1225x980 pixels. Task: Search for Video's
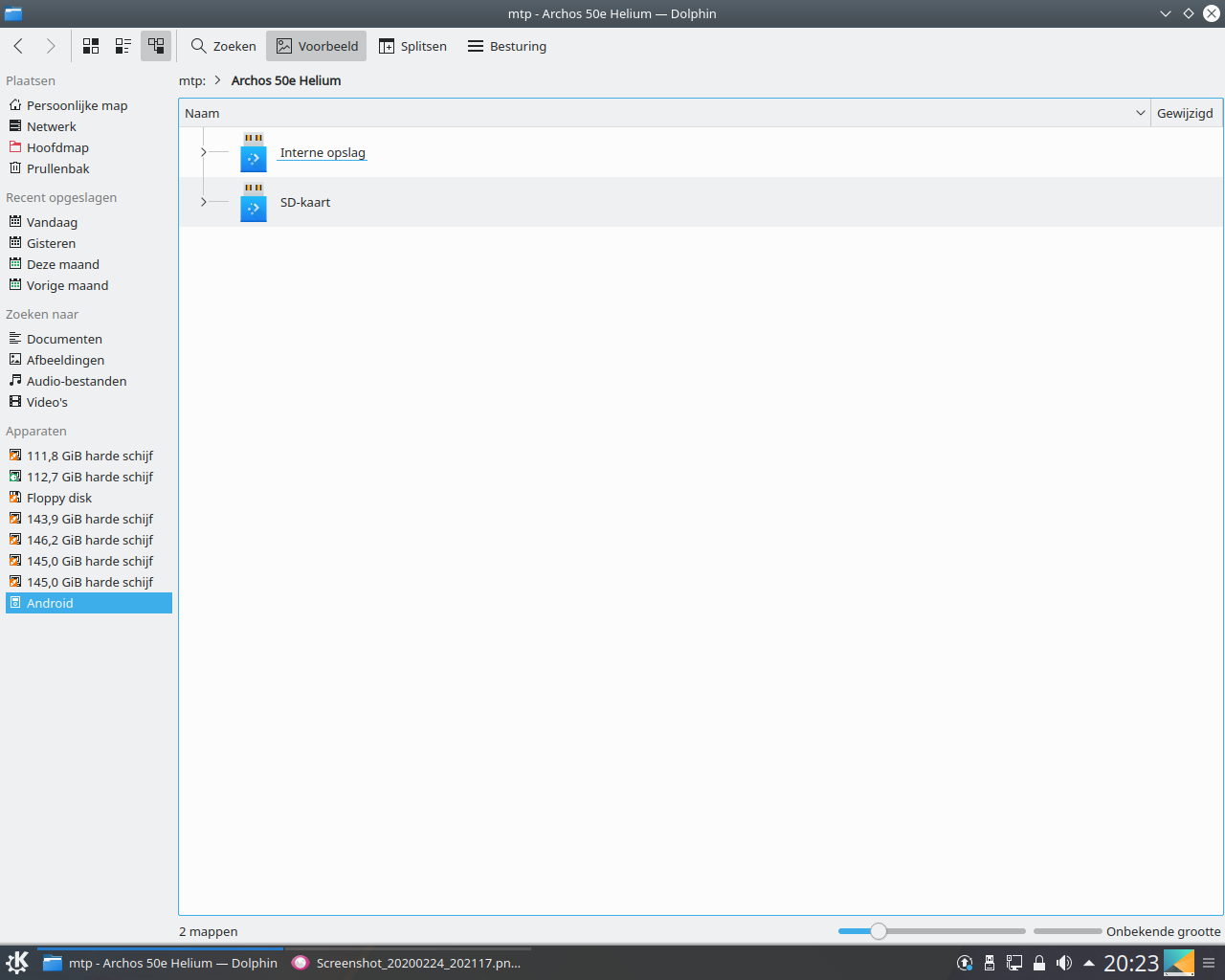[x=89, y=402]
